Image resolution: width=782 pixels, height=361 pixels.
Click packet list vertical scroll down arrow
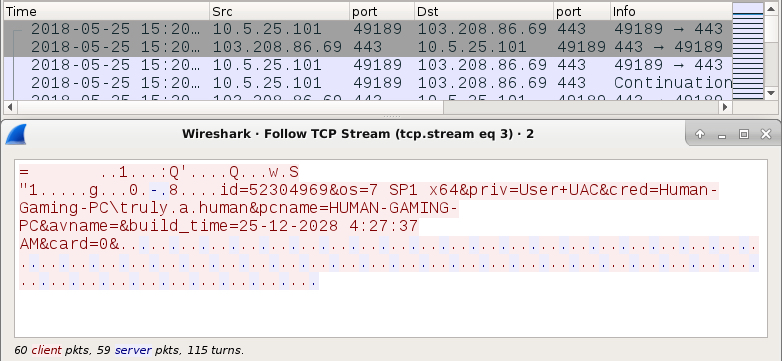coord(771,93)
